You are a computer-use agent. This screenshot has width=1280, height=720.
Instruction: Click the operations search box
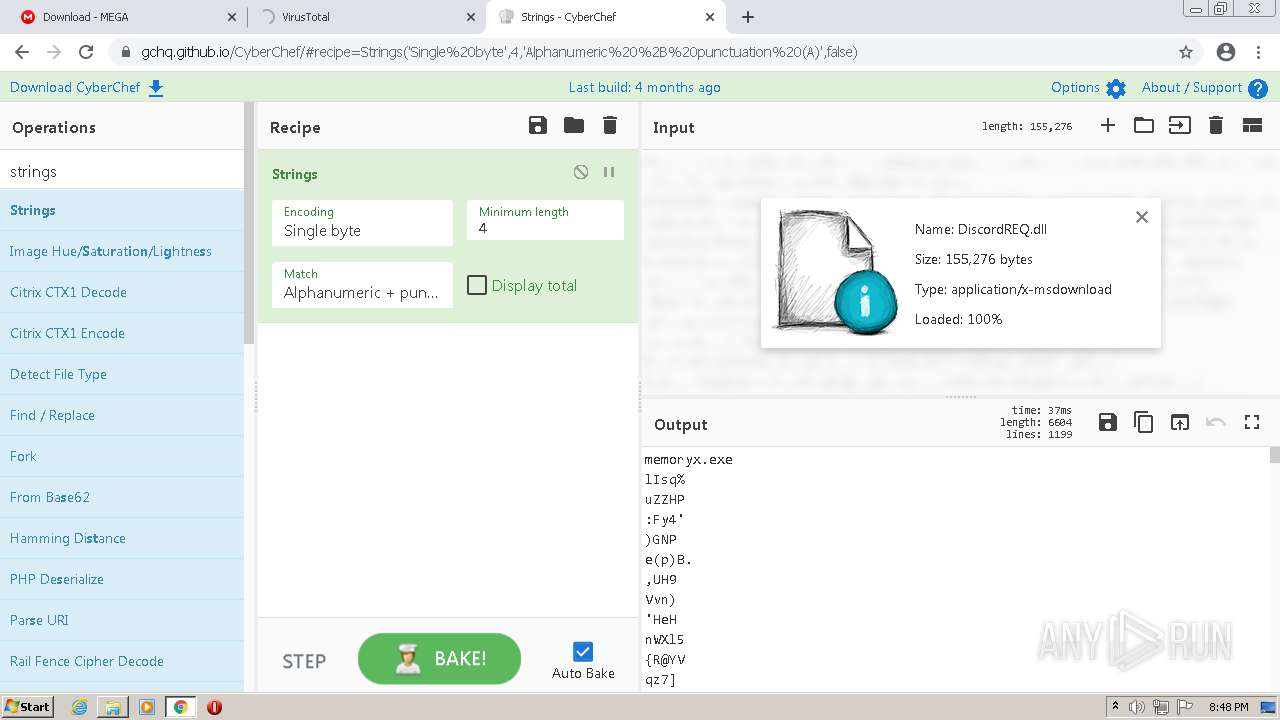pos(122,171)
